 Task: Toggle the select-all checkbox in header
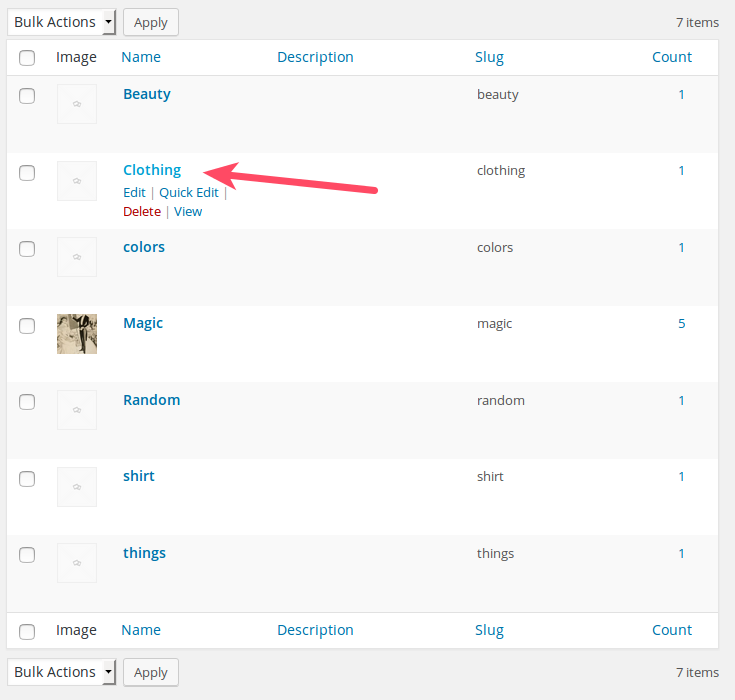(x=27, y=58)
